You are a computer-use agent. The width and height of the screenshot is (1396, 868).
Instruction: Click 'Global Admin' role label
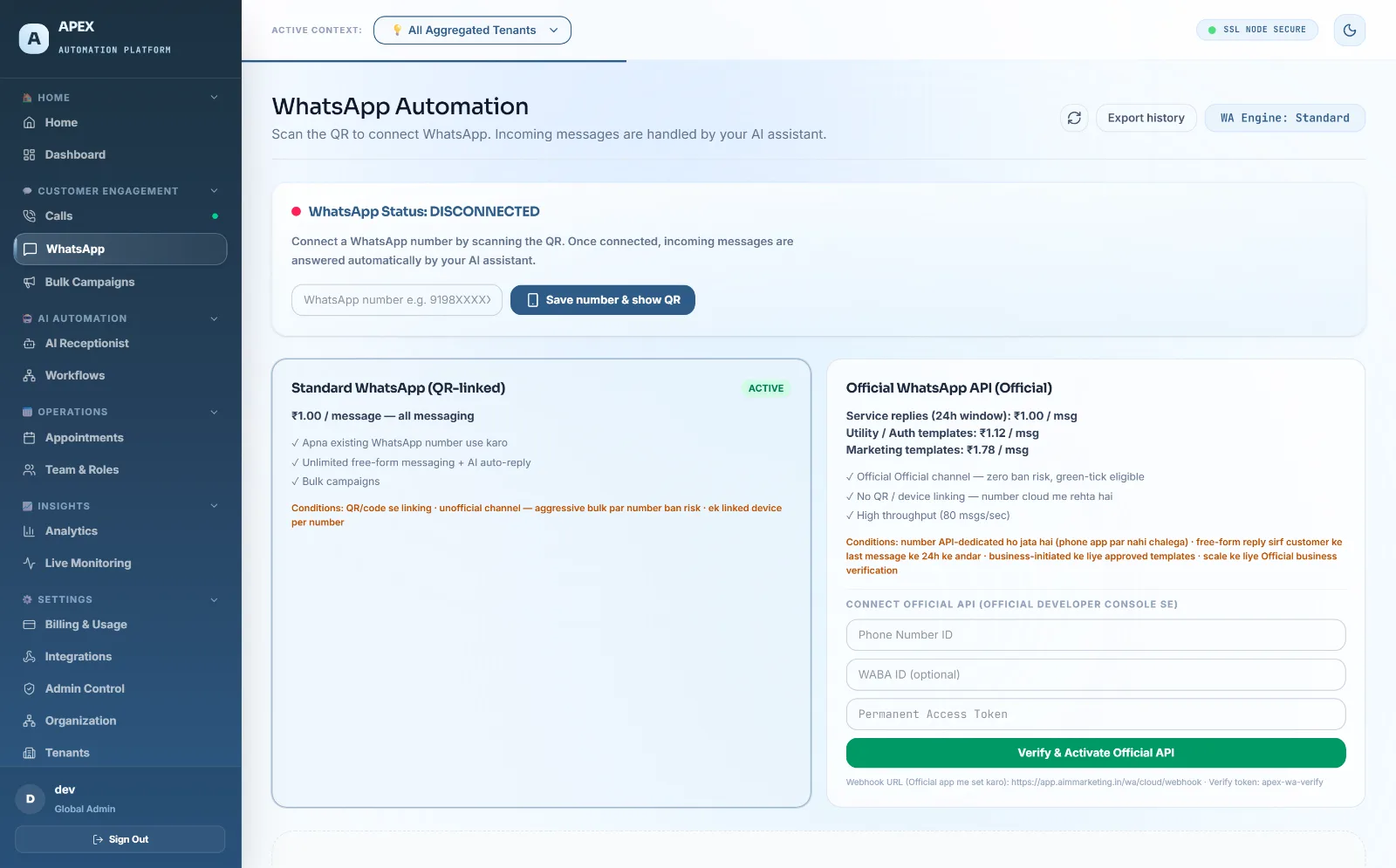tap(85, 810)
